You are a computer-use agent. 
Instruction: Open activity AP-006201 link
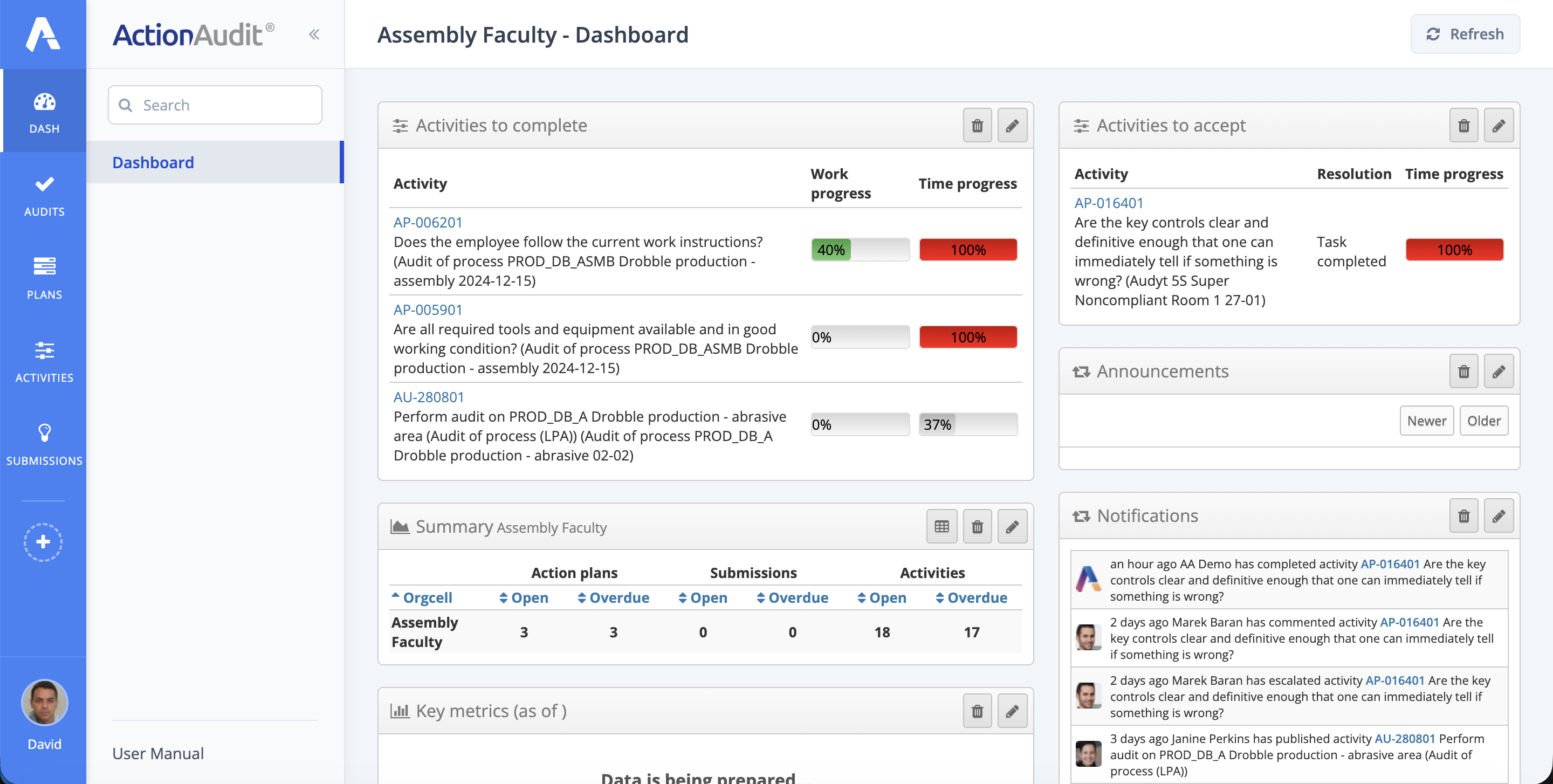pyautogui.click(x=428, y=222)
